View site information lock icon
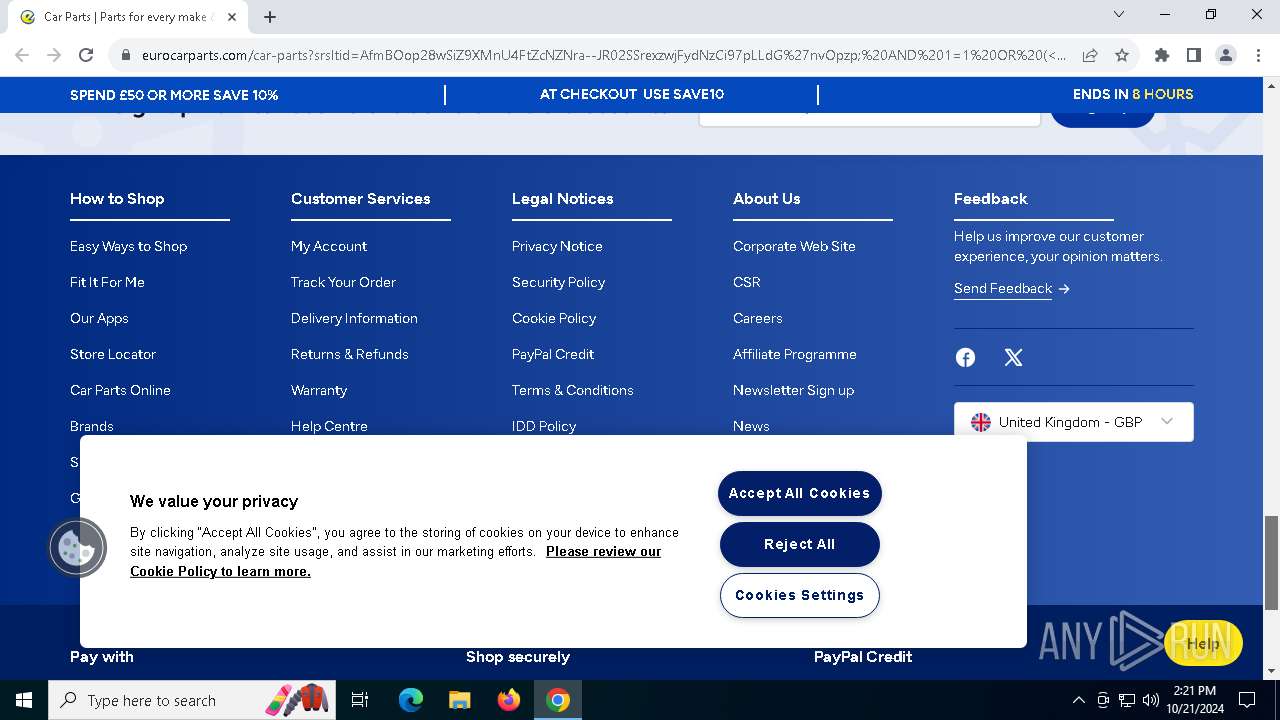This screenshot has height=720, width=1280. [125, 55]
